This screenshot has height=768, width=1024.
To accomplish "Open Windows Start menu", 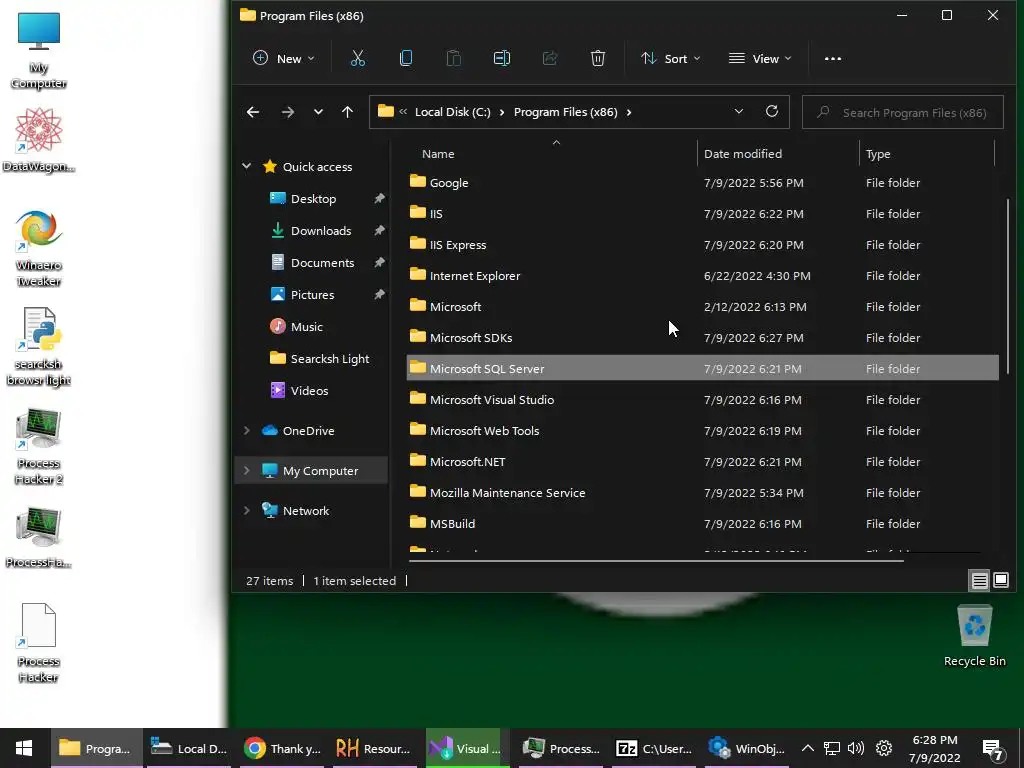I will click(x=24, y=748).
